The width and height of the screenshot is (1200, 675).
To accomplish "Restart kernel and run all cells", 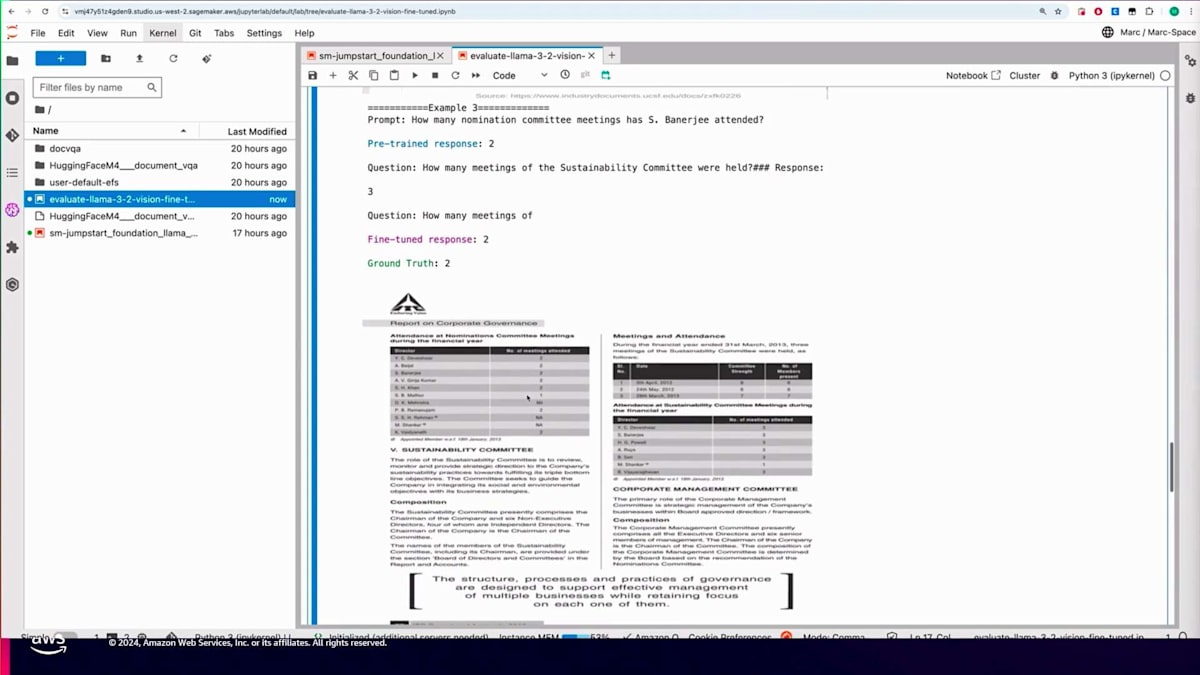I will (476, 75).
